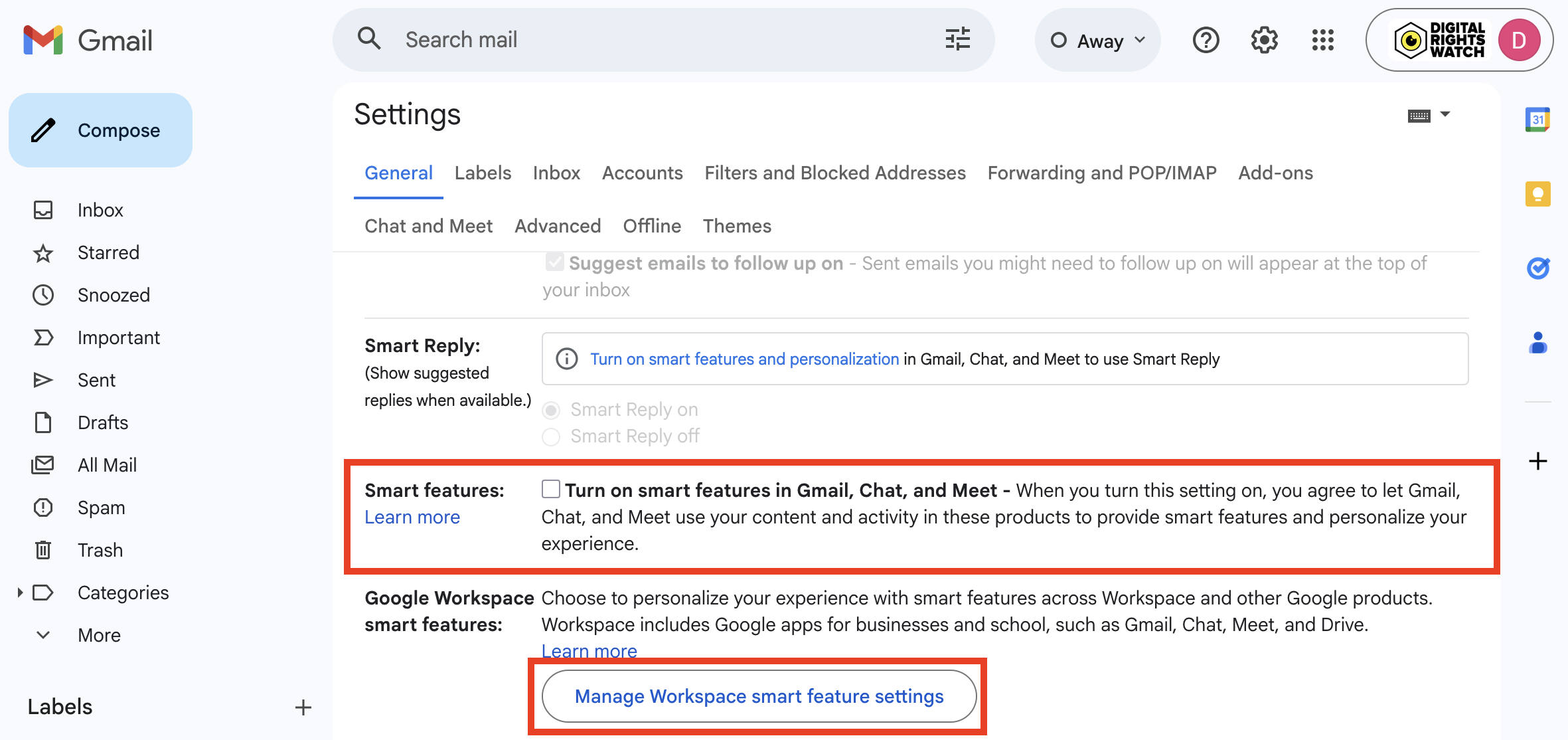Click Manage Workspace smart feature settings
1568x740 pixels.
tap(759, 696)
